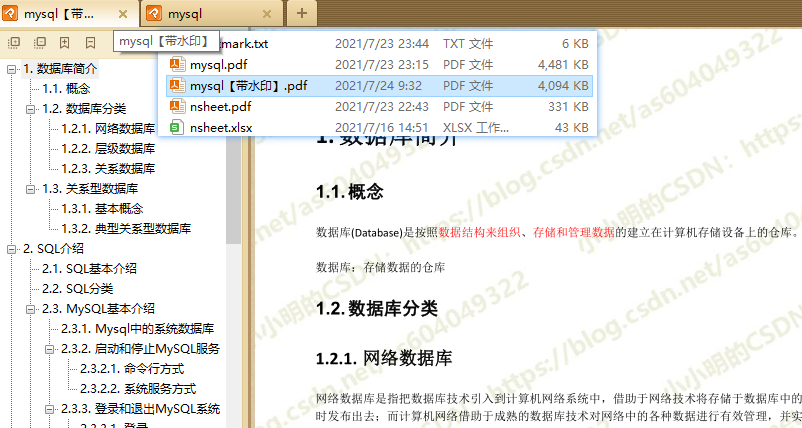
Task: Click the XLSX 工作... type cell
Action: [476, 127]
